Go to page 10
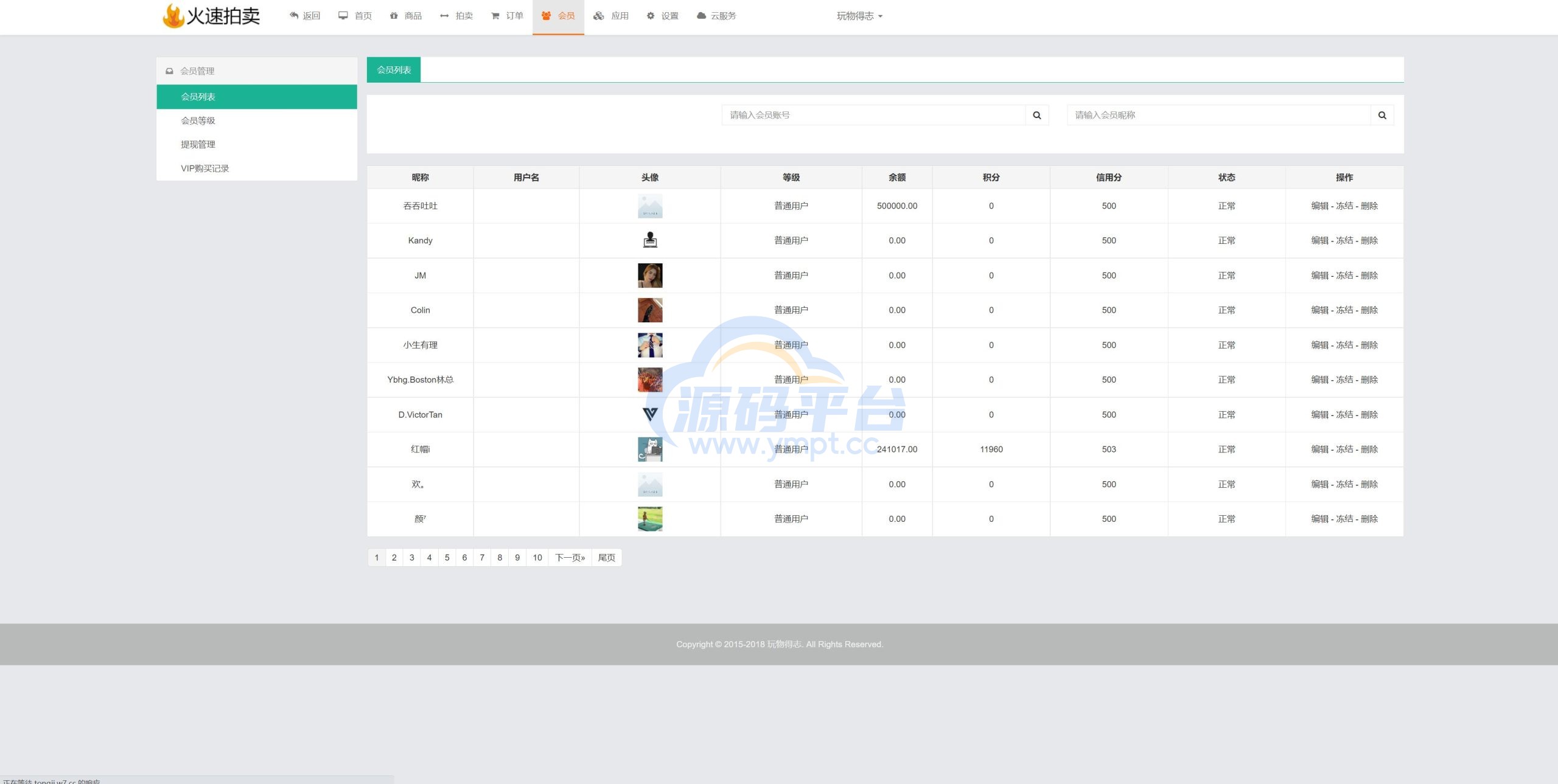The width and height of the screenshot is (1558, 784). (x=537, y=558)
